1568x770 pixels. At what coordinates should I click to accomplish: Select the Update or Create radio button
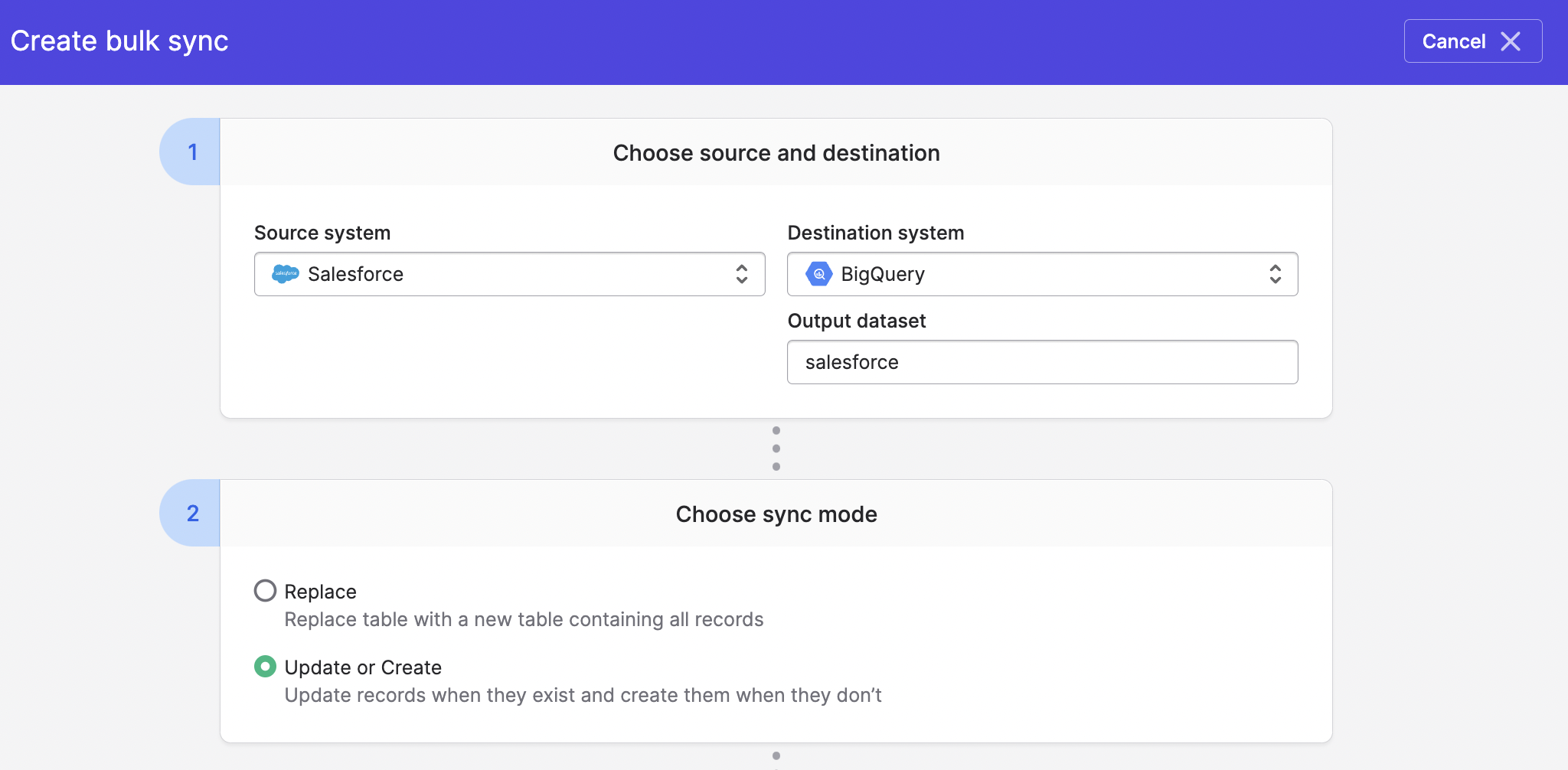point(265,667)
